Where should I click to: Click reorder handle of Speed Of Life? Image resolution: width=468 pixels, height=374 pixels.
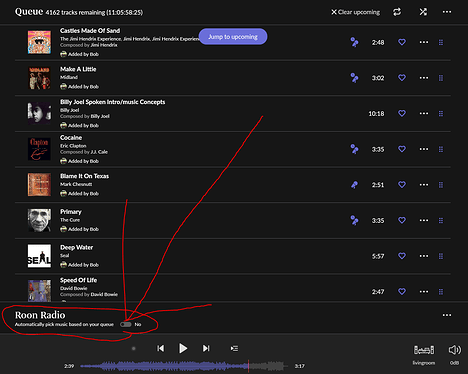pyautogui.click(x=441, y=292)
